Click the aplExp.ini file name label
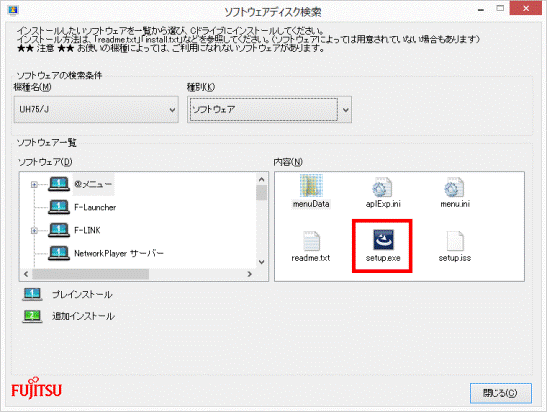 [383, 204]
